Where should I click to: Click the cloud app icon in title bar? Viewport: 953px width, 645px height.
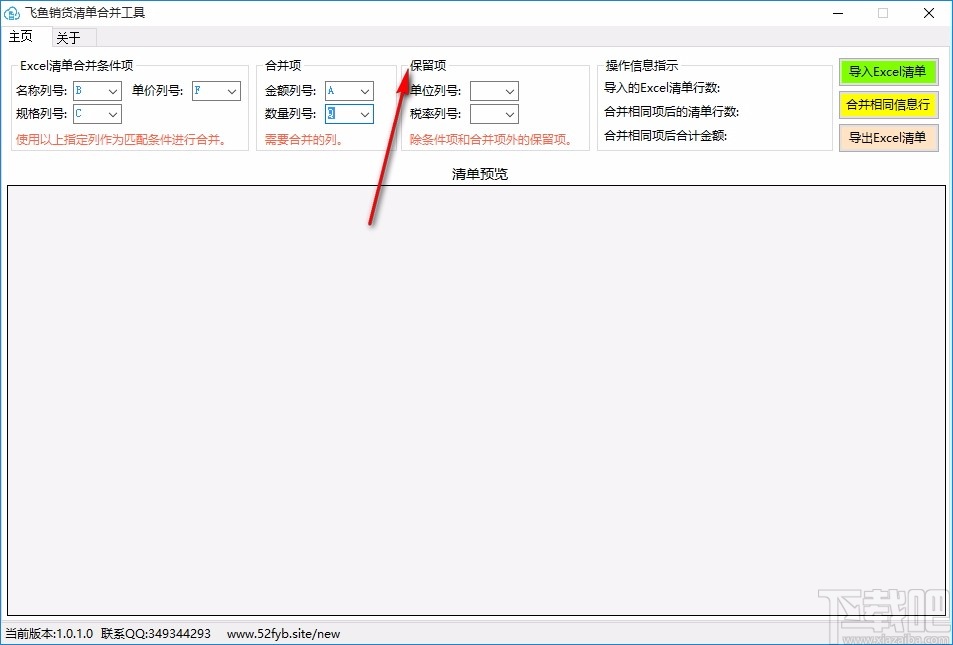coord(14,13)
